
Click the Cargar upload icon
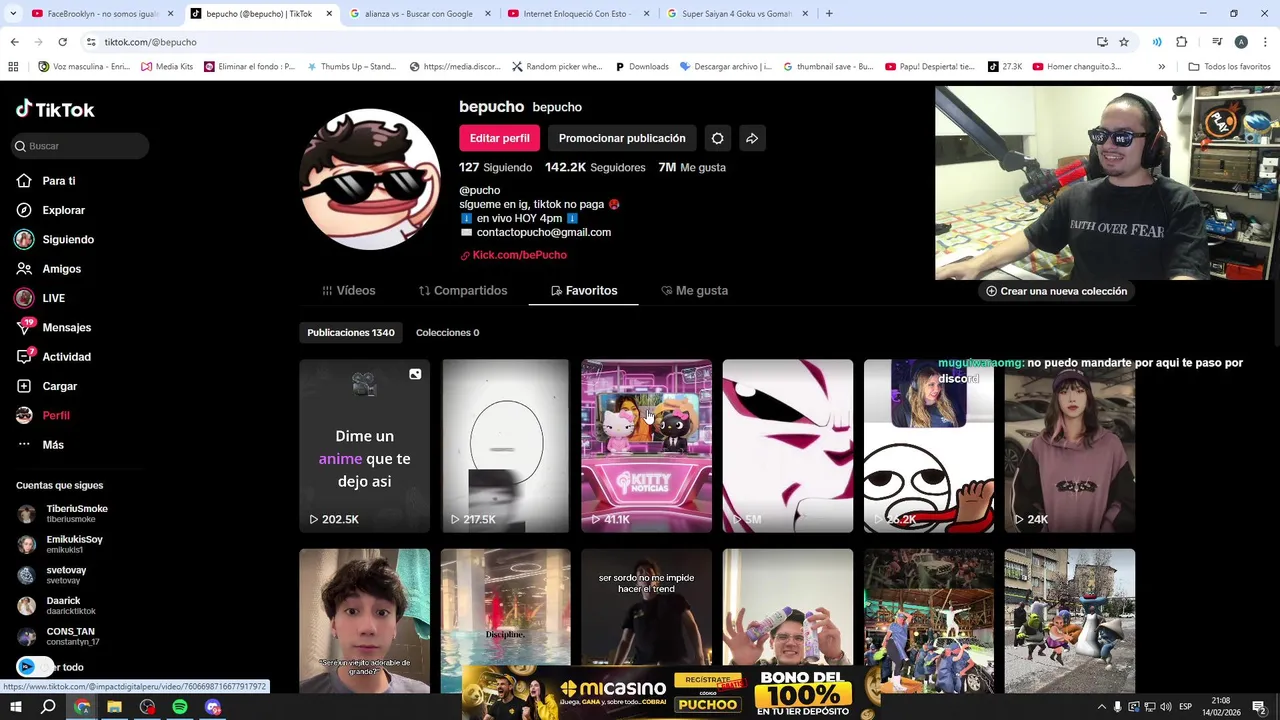pyautogui.click(x=24, y=386)
